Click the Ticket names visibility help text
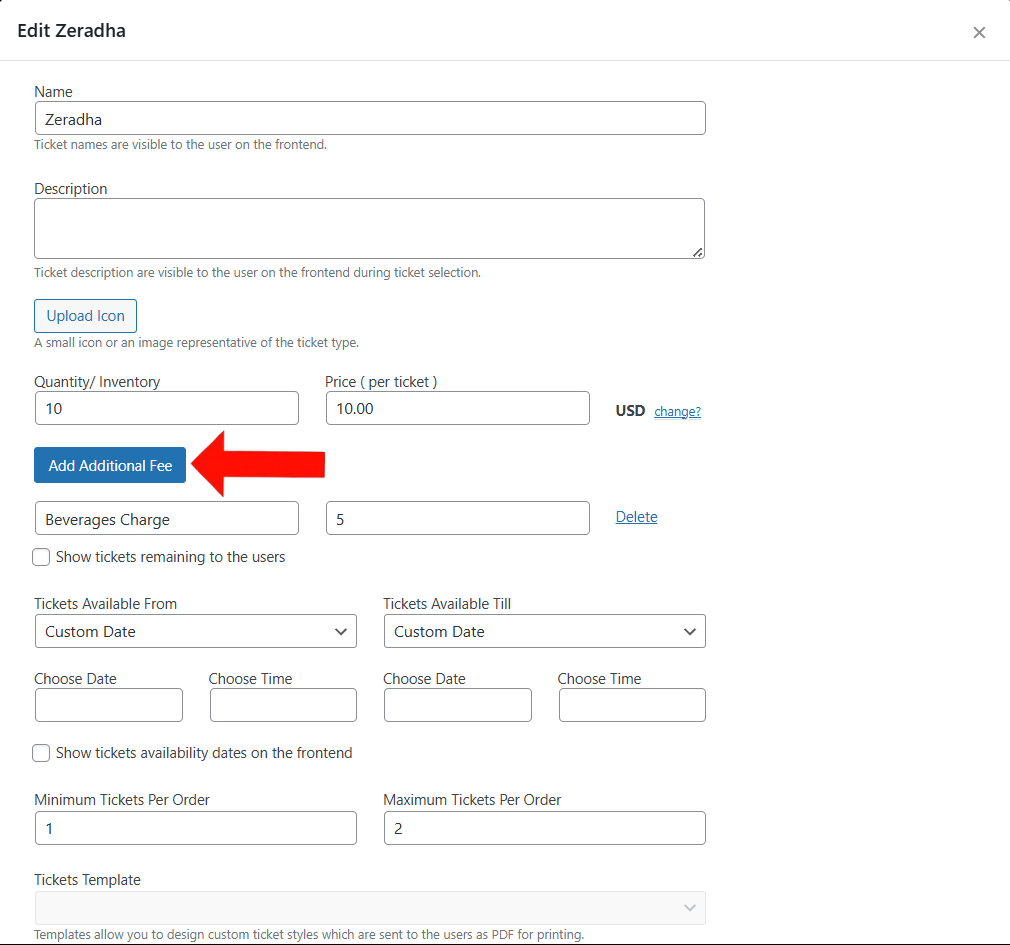The width and height of the screenshot is (1010, 945). click(x=180, y=145)
